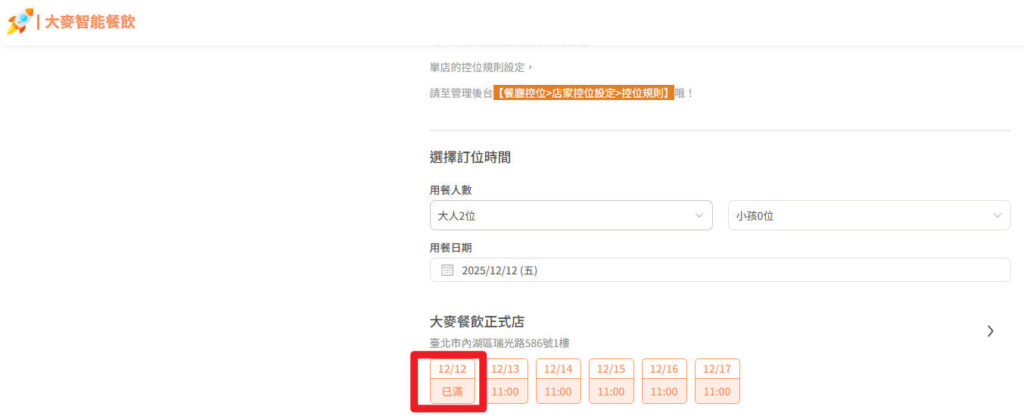This screenshot has width=1024, height=416.
Task: Click the 大麥餐飲正式店 store name
Action: (477, 322)
